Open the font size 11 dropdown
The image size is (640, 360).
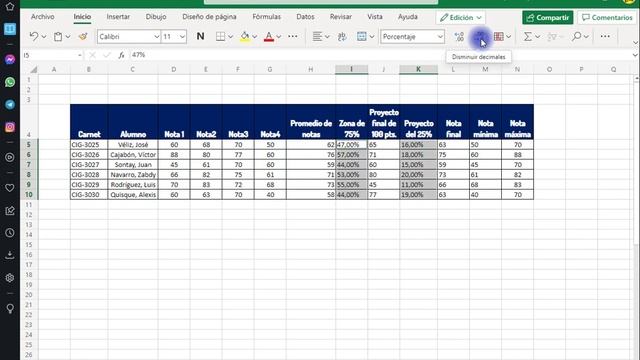click(x=182, y=37)
